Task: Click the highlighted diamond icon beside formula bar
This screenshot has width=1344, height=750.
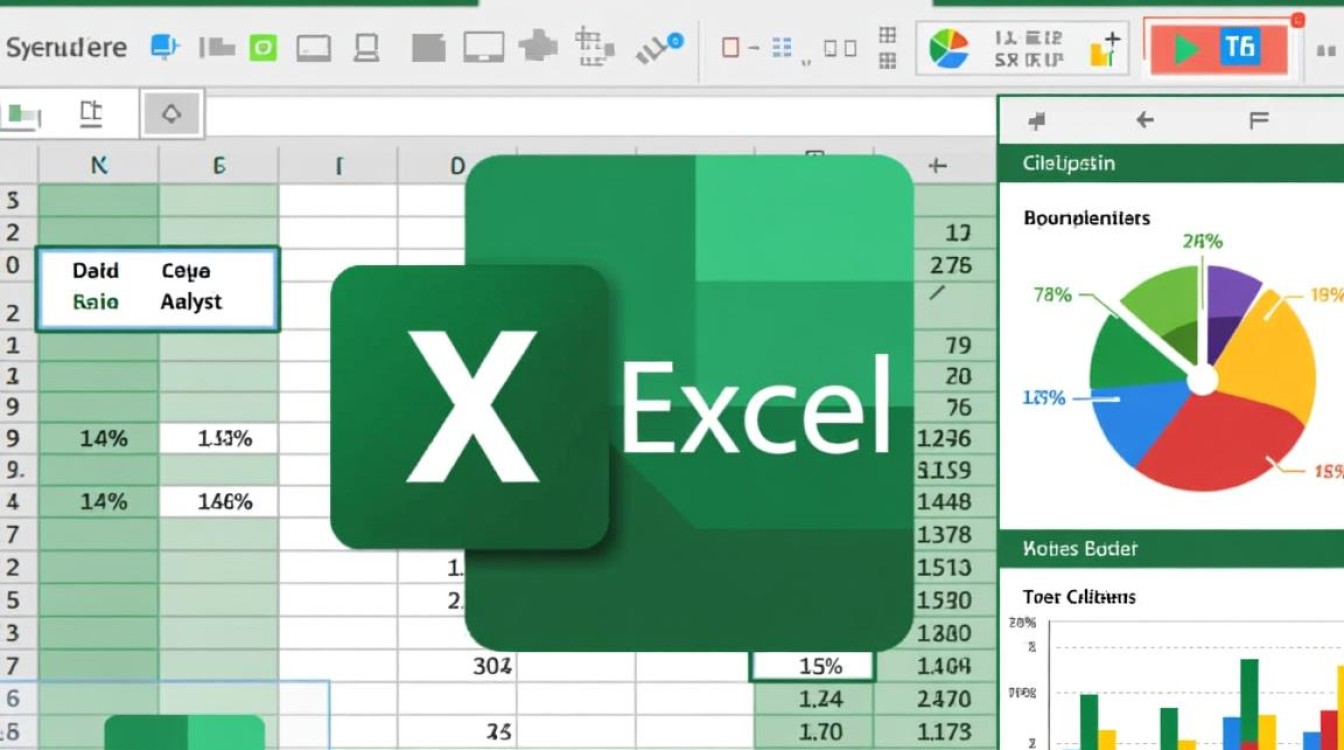Action: point(172,115)
